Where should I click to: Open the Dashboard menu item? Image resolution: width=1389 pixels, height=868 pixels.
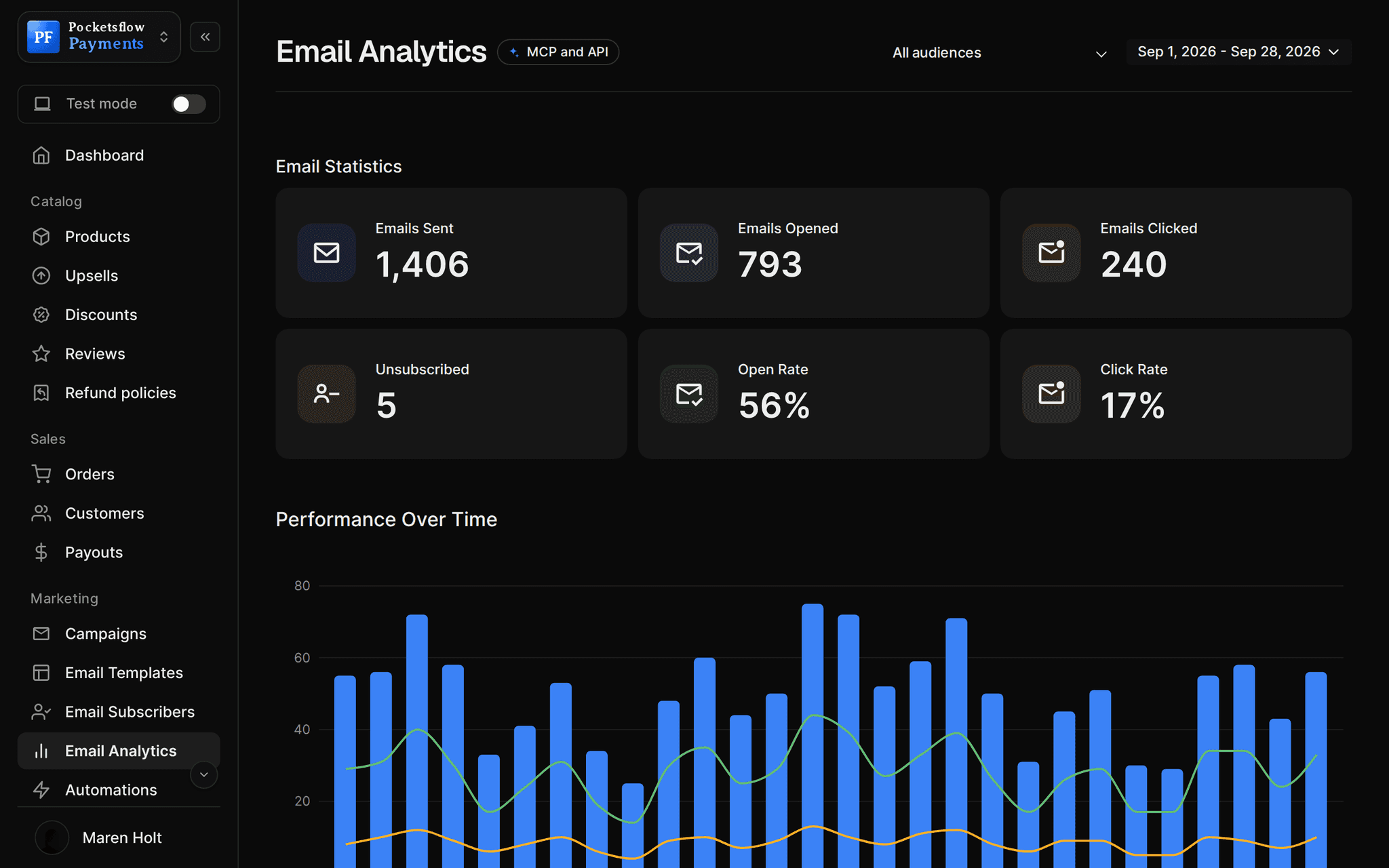119,155
